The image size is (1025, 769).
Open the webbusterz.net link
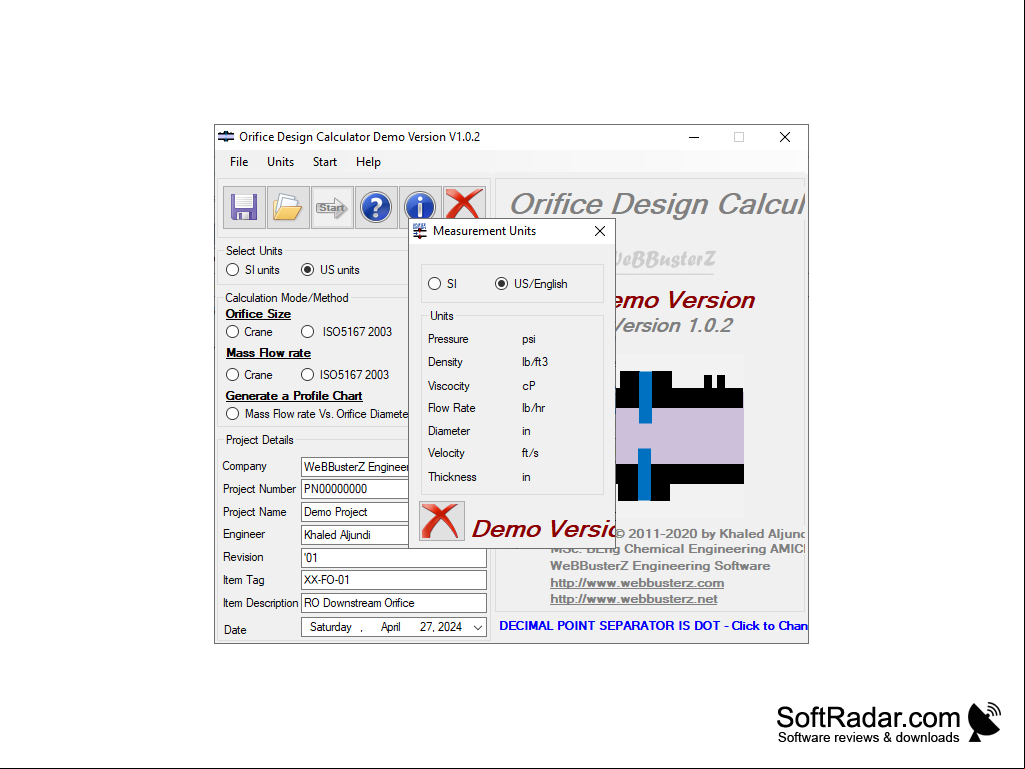coord(634,598)
